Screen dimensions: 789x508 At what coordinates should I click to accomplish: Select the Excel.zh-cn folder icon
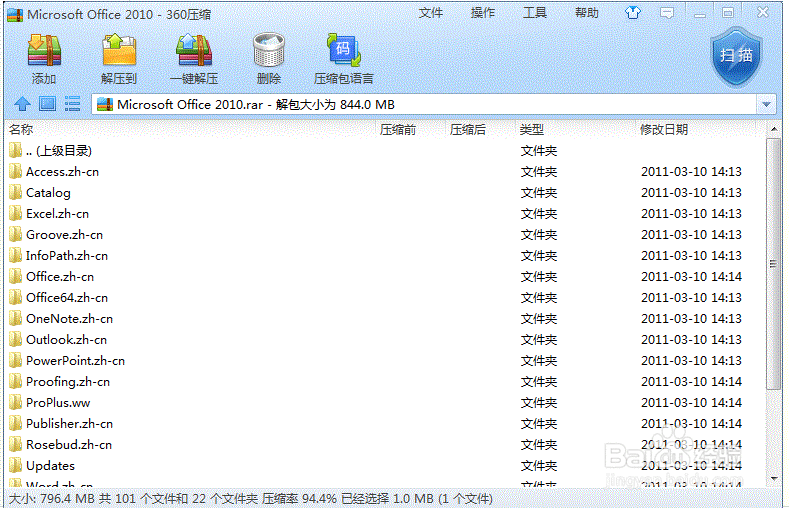click(16, 214)
